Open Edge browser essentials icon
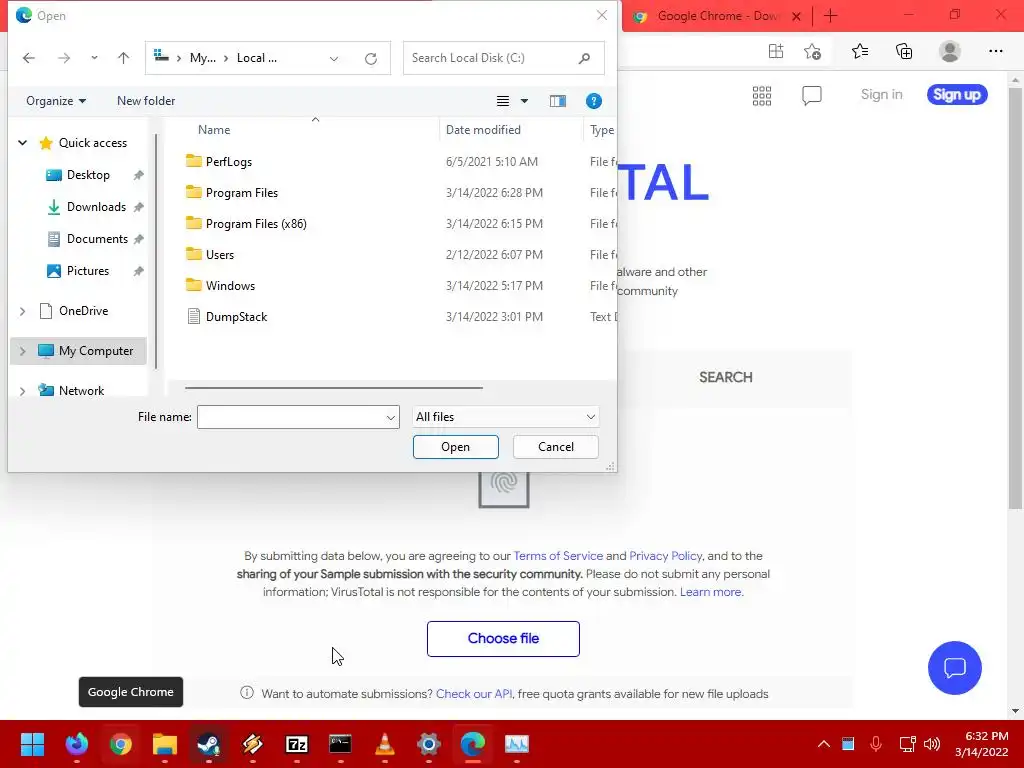1024x768 pixels. click(x=776, y=52)
